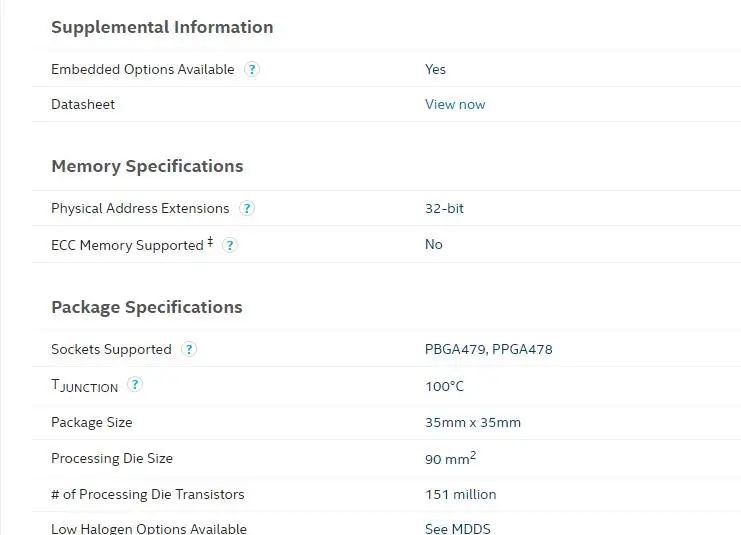The height and width of the screenshot is (535, 741).
Task: Click the '90 mm²' die size value
Action: point(450,459)
